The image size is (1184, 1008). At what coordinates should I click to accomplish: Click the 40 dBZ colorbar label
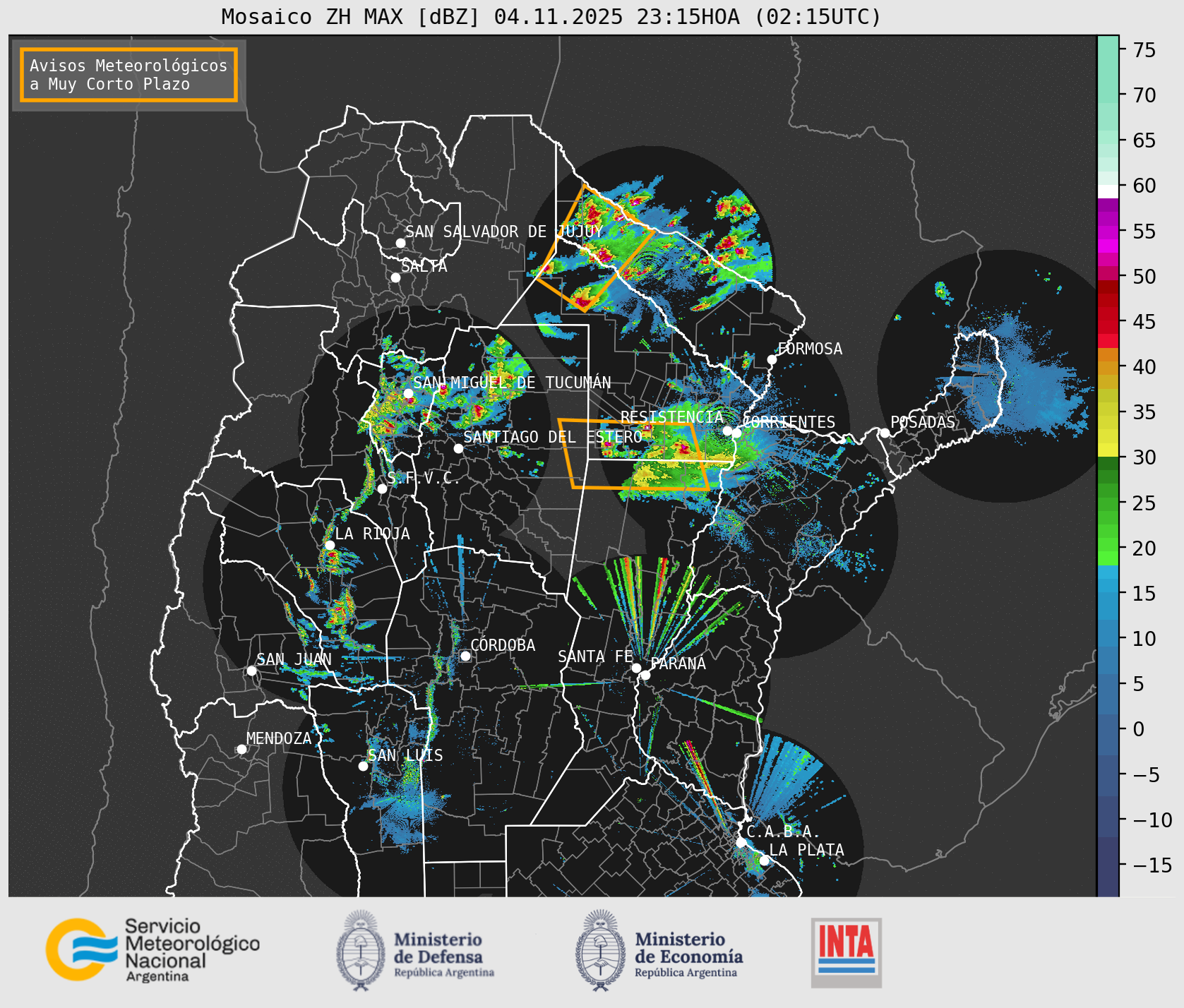[x=1144, y=367]
